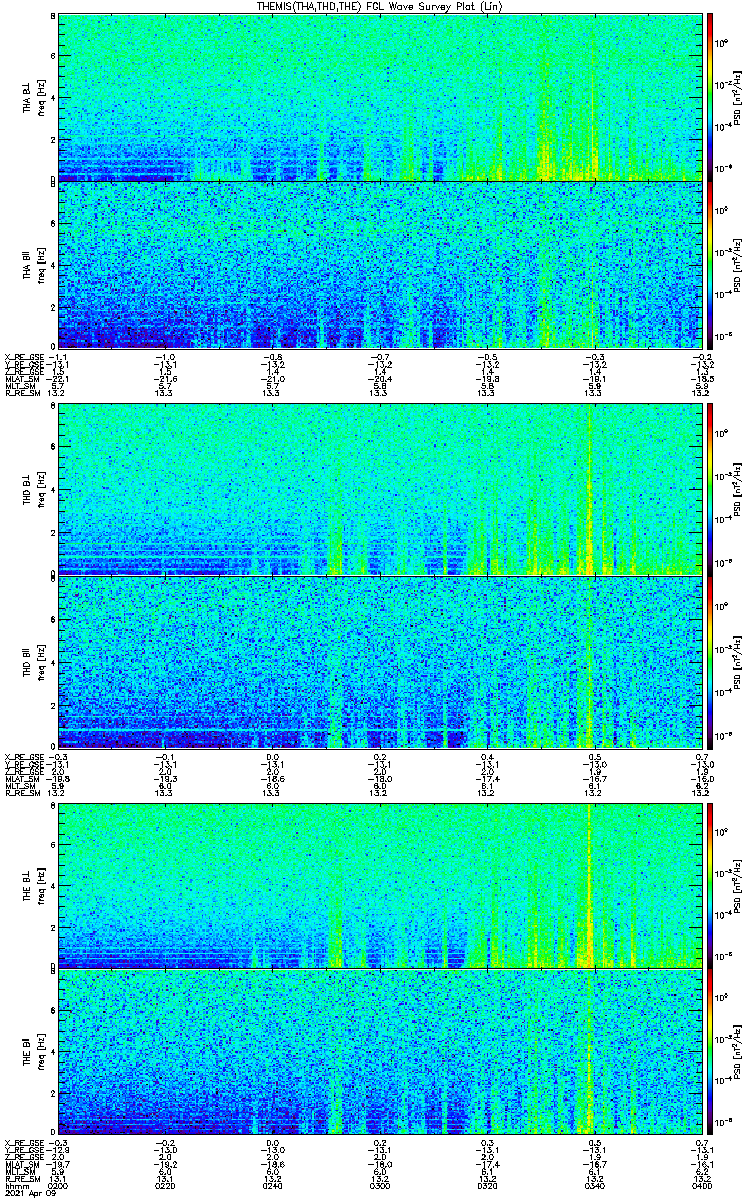The image size is (750, 1200).
Task: Click the THD B-perpendicular freq [Hz] axis label
Action: pos(40,489)
